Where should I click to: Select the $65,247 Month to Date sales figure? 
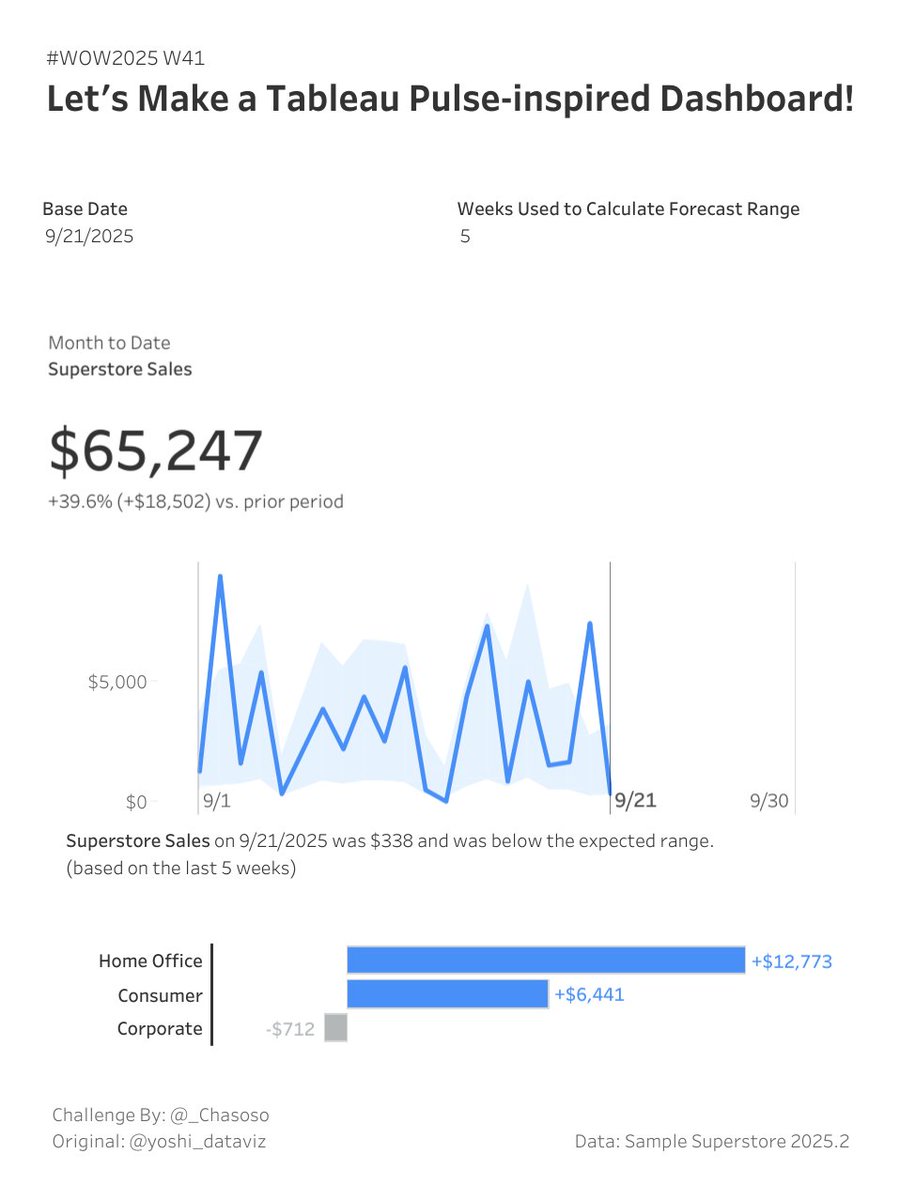(155, 450)
